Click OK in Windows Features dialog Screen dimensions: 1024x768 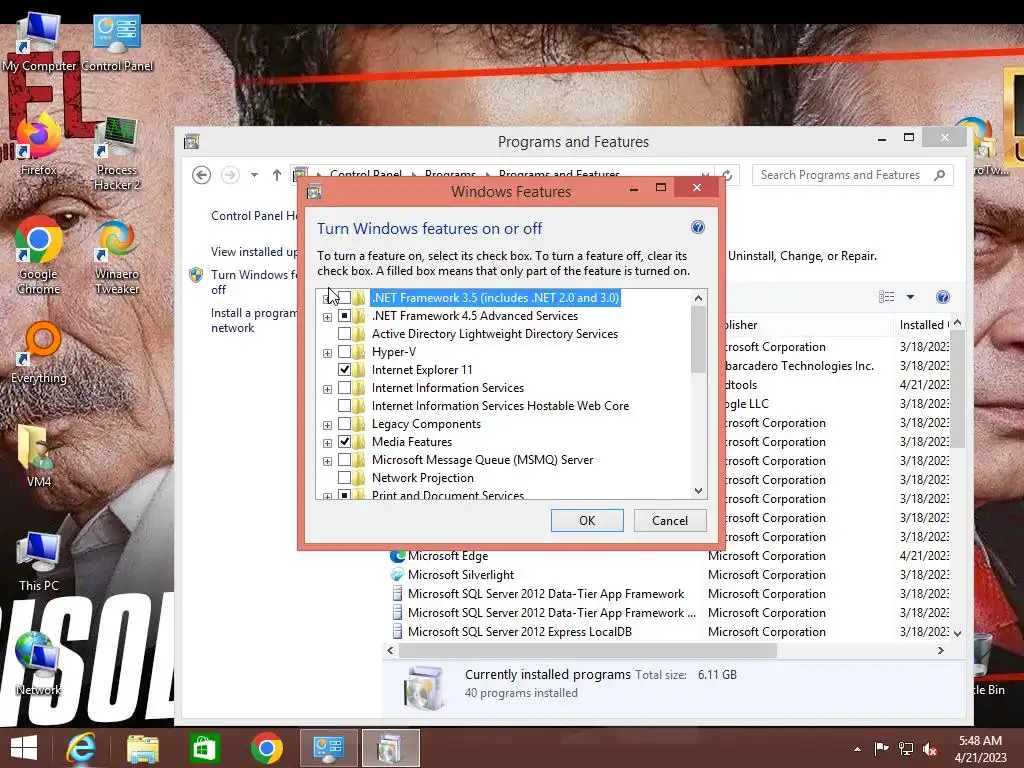click(x=587, y=520)
